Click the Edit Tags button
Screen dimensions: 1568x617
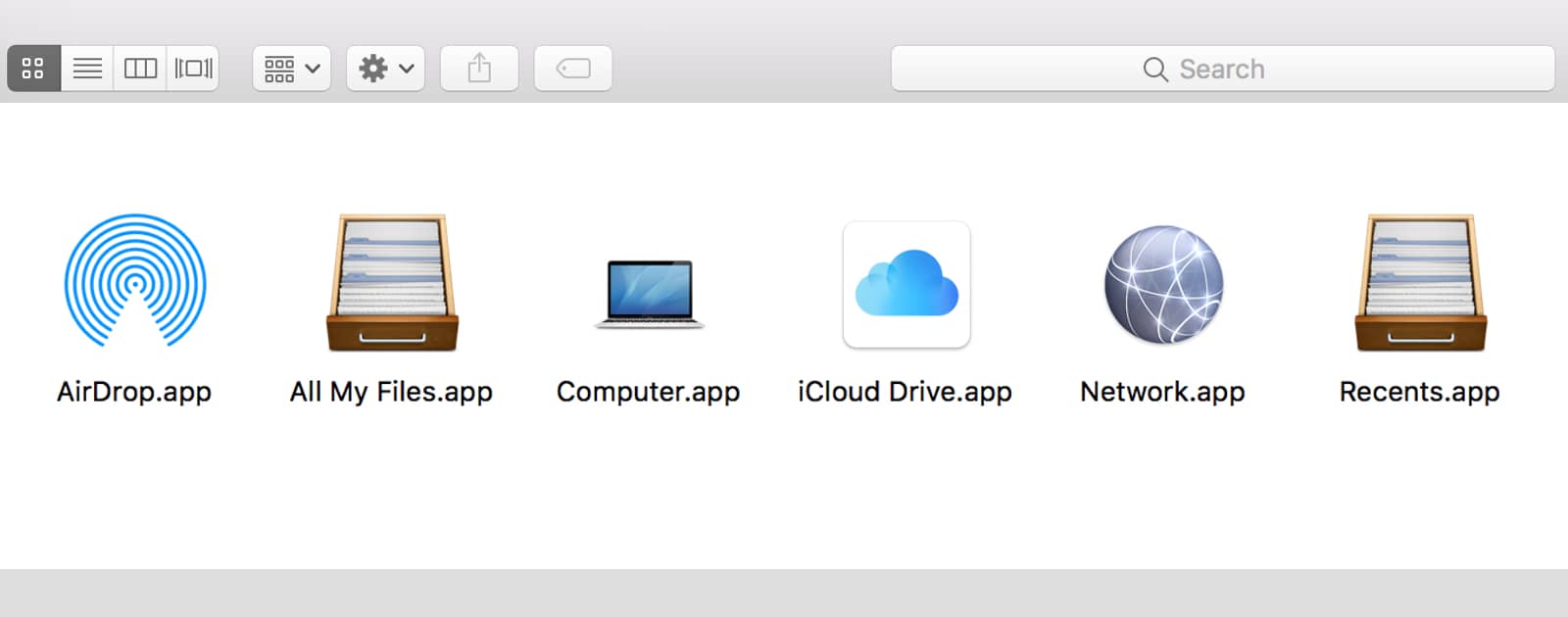573,69
